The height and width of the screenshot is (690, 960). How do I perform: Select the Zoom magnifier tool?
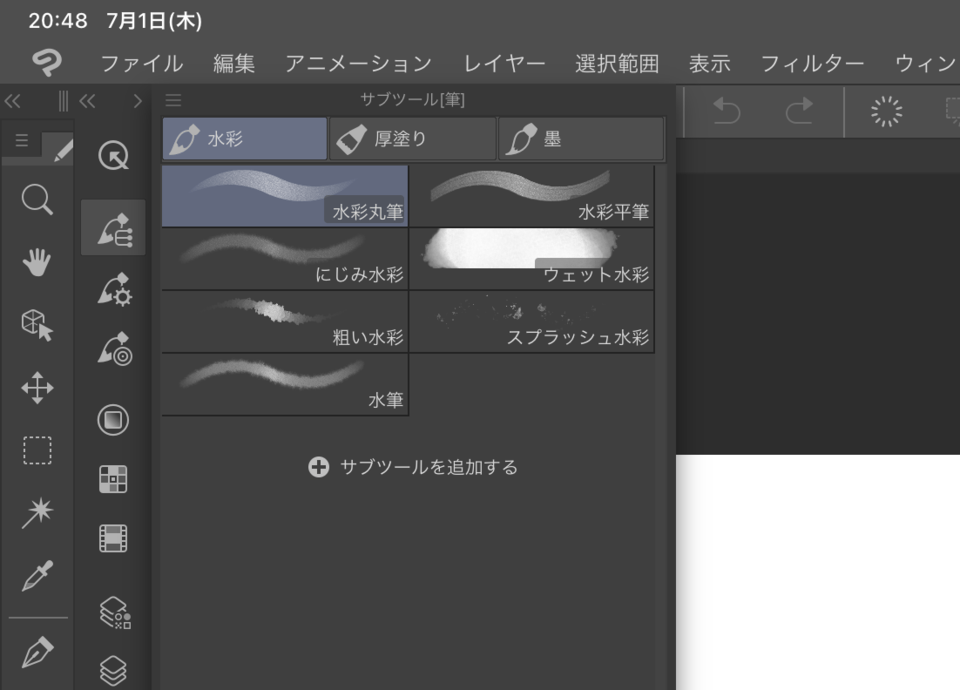pyautogui.click(x=37, y=199)
